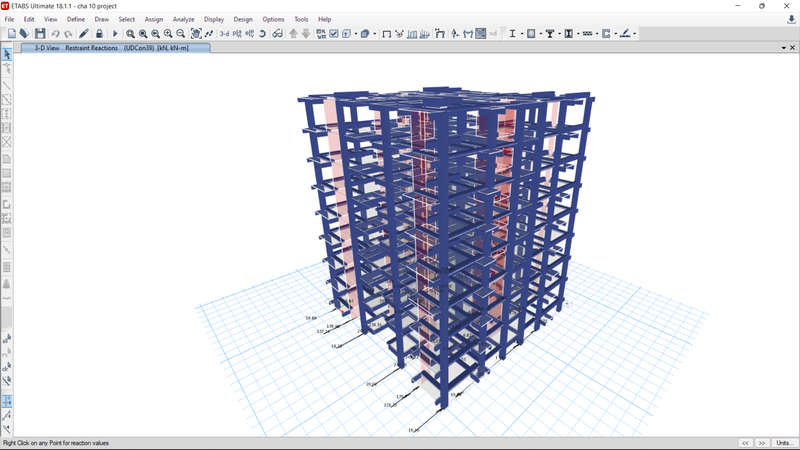Set the default 3-d view
The height and width of the screenshot is (450, 800).
224,34
